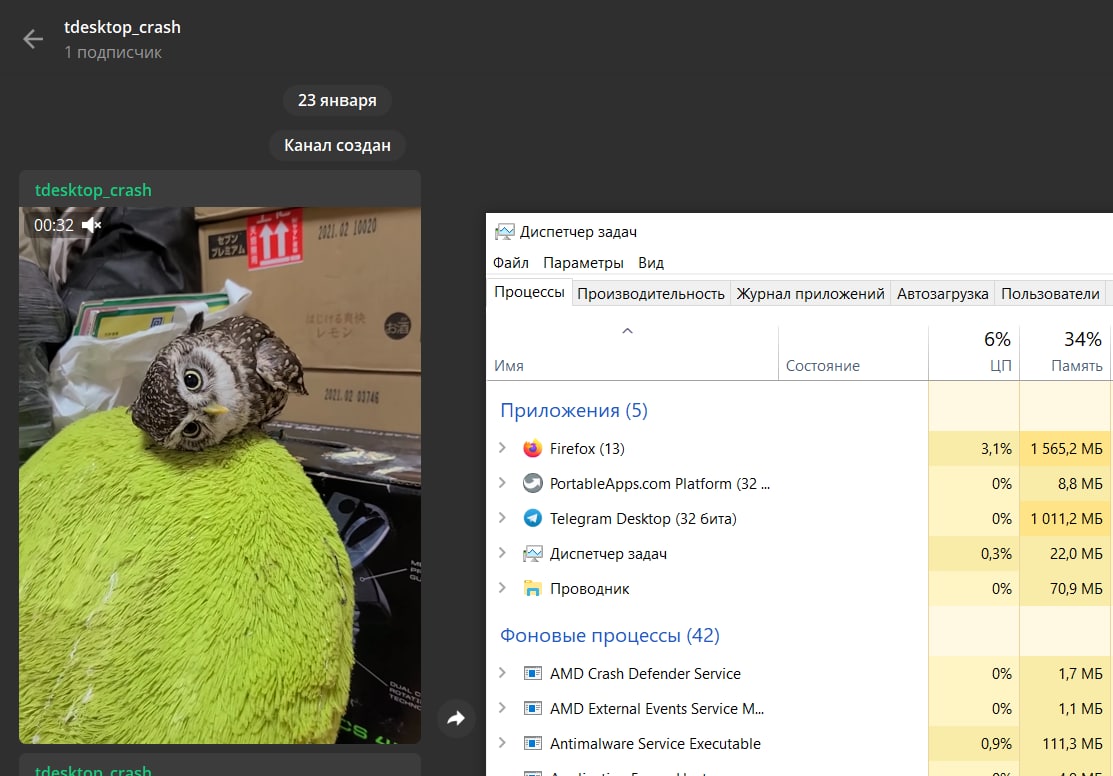
Task: Switch to the Производительность tab
Action: click(651, 294)
